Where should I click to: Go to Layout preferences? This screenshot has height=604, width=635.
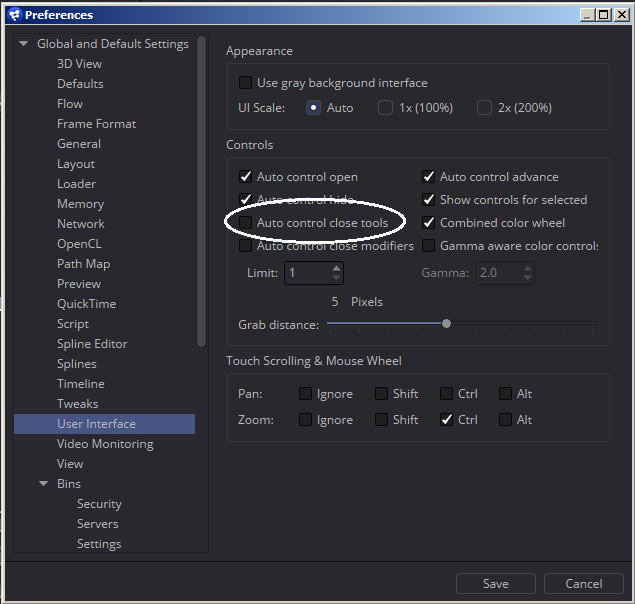pyautogui.click(x=76, y=164)
